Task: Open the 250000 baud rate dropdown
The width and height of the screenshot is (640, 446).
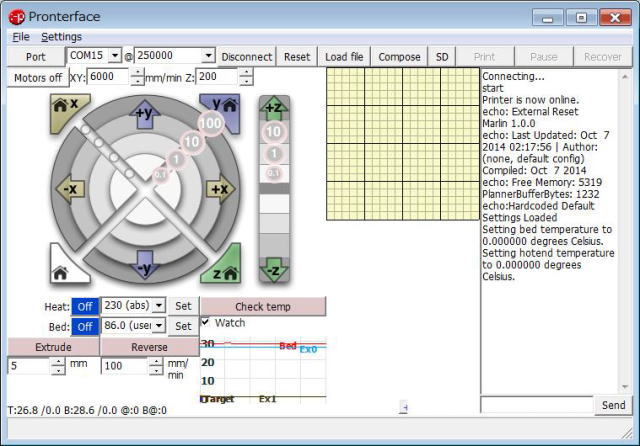Action: [208, 55]
